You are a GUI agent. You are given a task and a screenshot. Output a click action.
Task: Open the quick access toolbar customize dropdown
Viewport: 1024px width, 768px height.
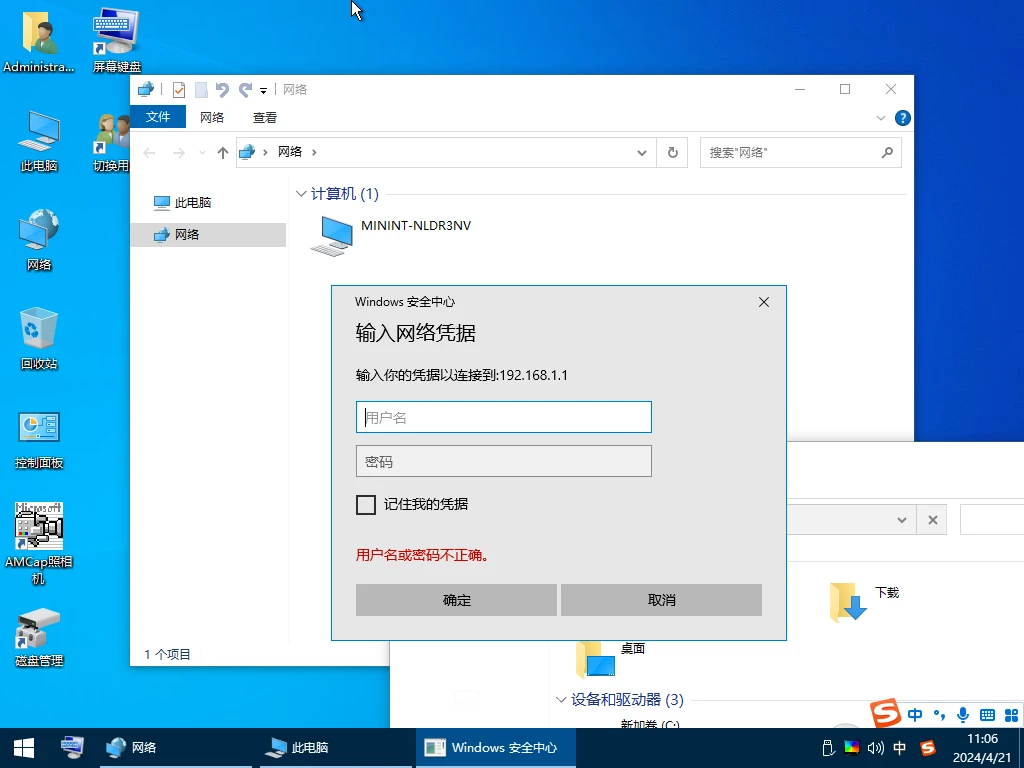(x=263, y=91)
